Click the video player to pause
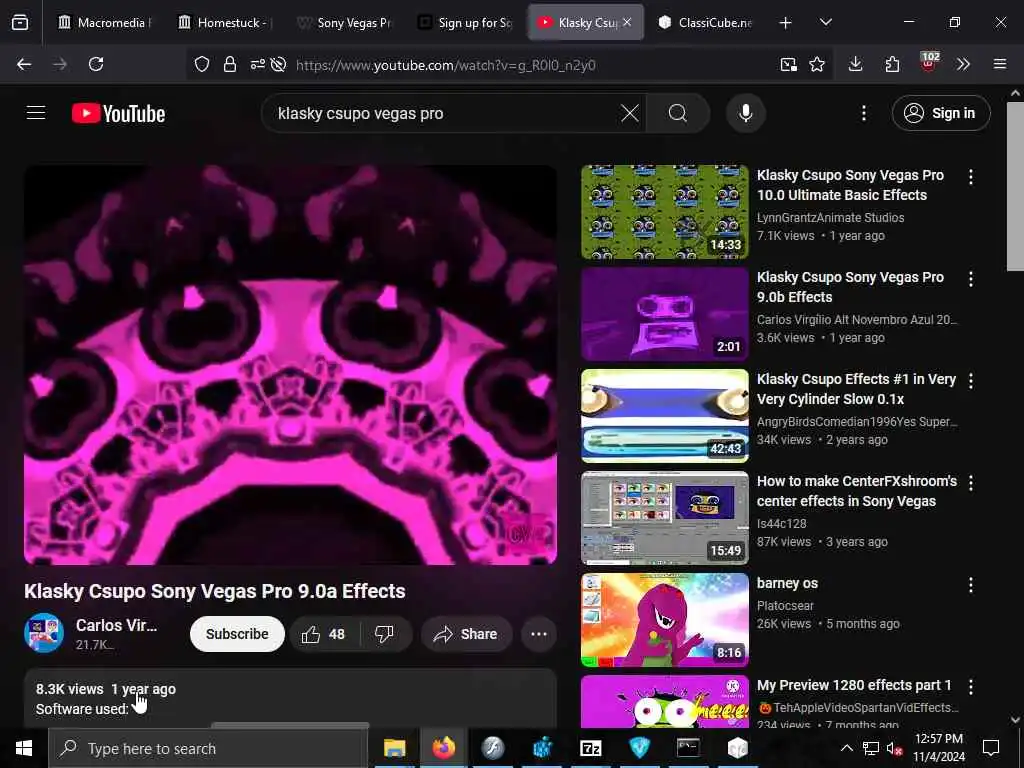 coord(290,364)
